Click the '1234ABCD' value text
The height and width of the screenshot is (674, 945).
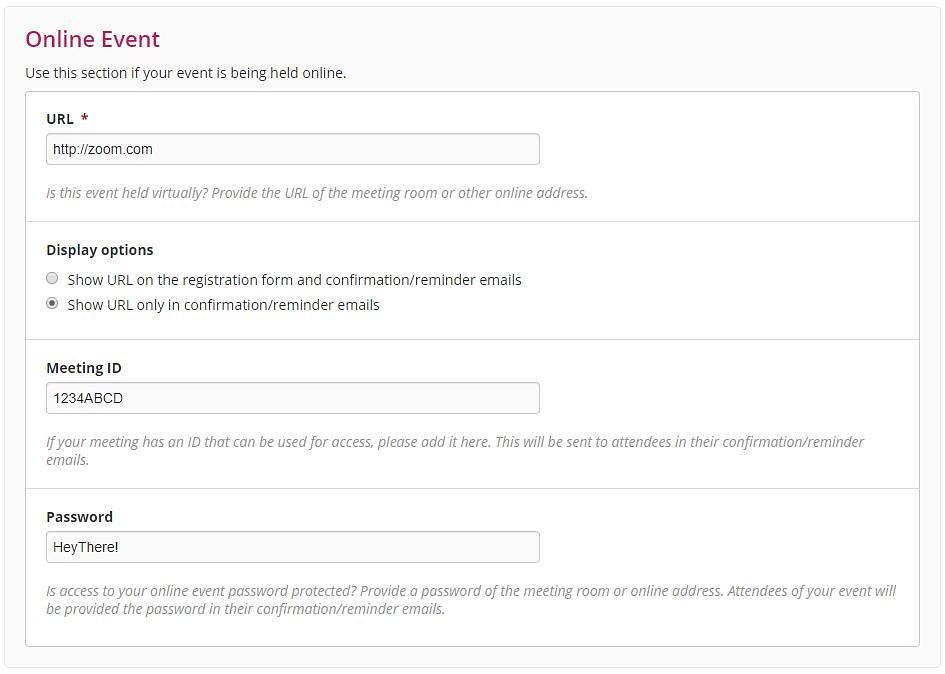click(x=88, y=398)
